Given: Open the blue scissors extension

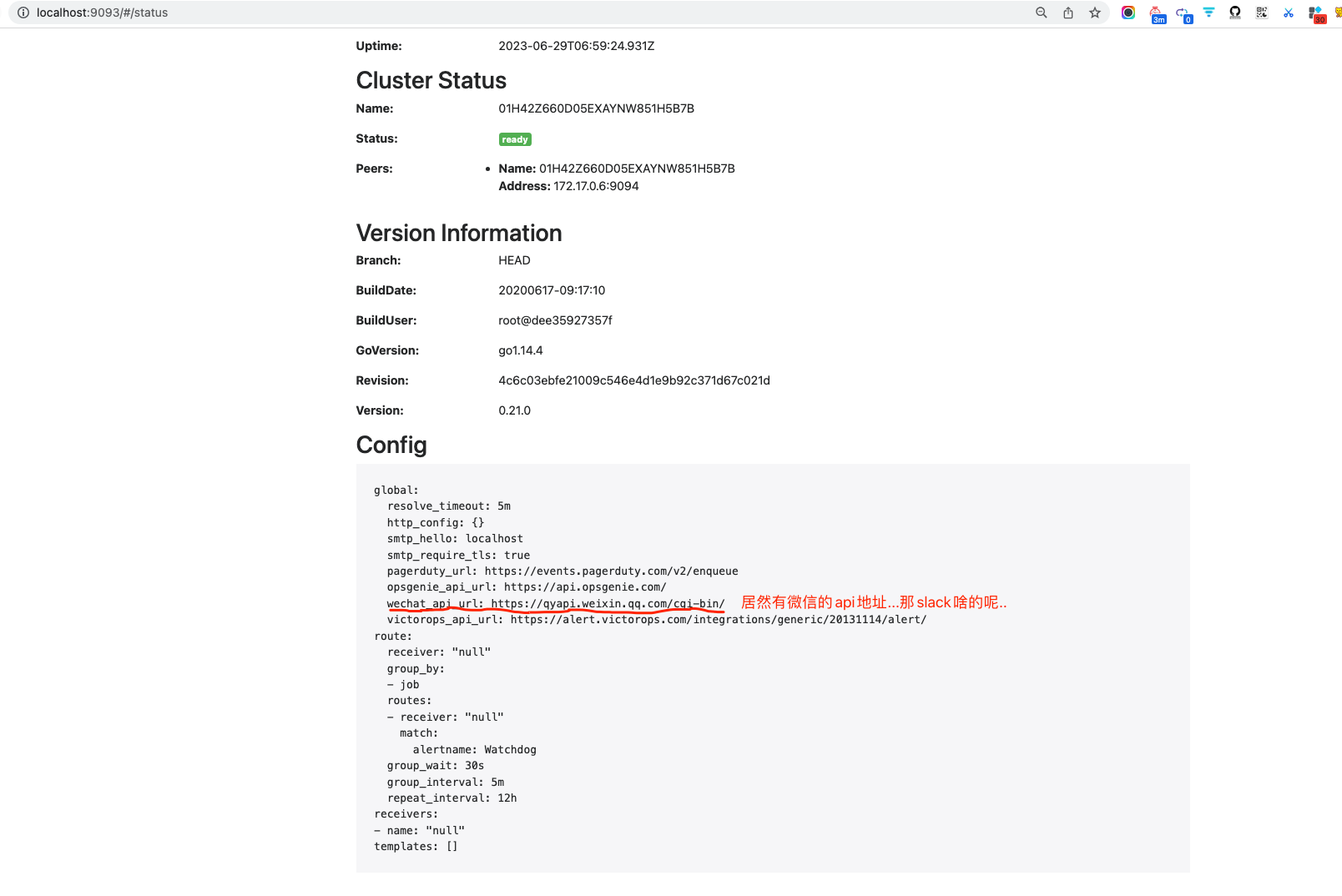Looking at the screenshot, I should tap(1289, 13).
